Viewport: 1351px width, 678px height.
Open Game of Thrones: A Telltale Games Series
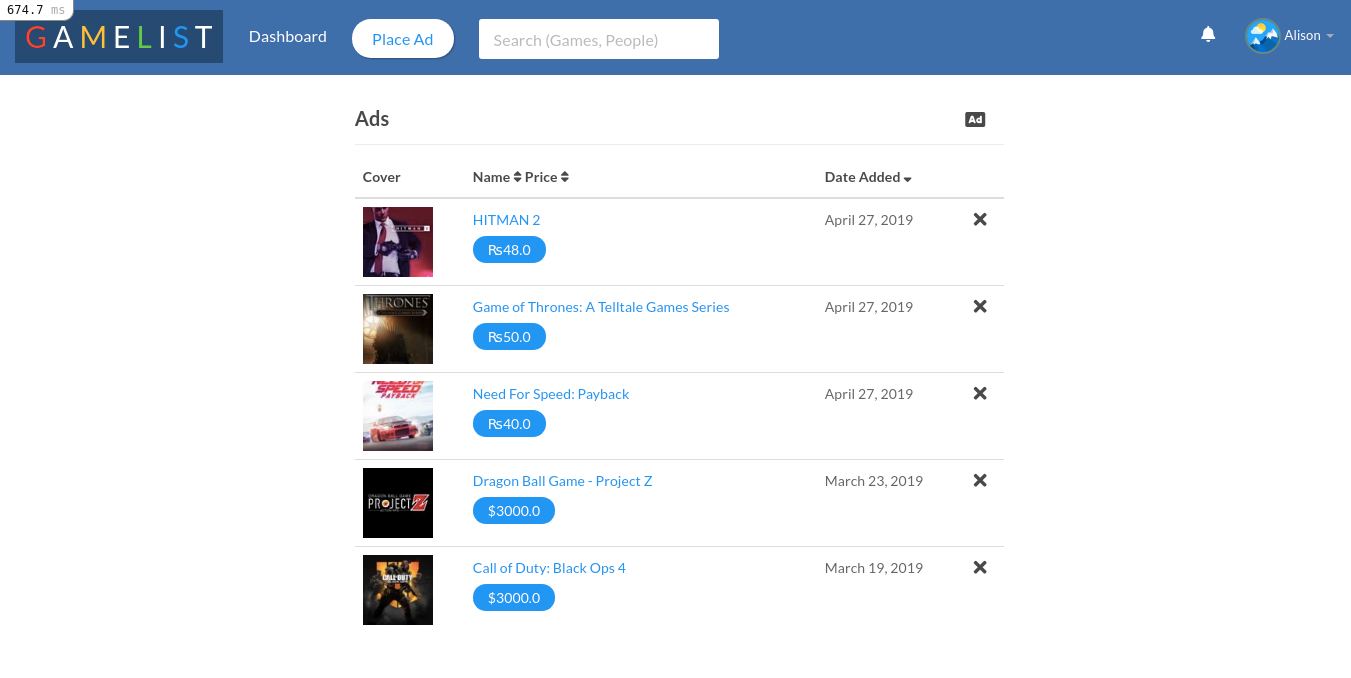point(601,307)
